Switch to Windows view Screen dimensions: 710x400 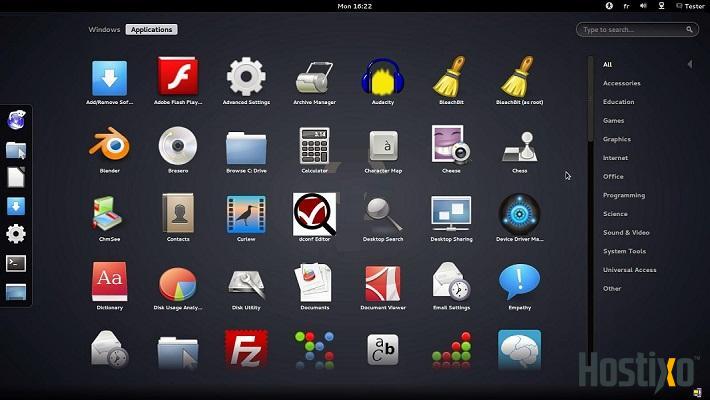click(x=104, y=29)
